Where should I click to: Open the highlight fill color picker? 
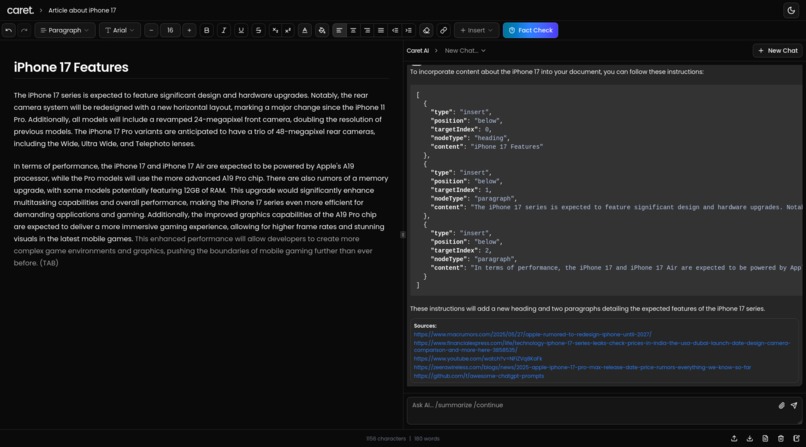[x=322, y=30]
